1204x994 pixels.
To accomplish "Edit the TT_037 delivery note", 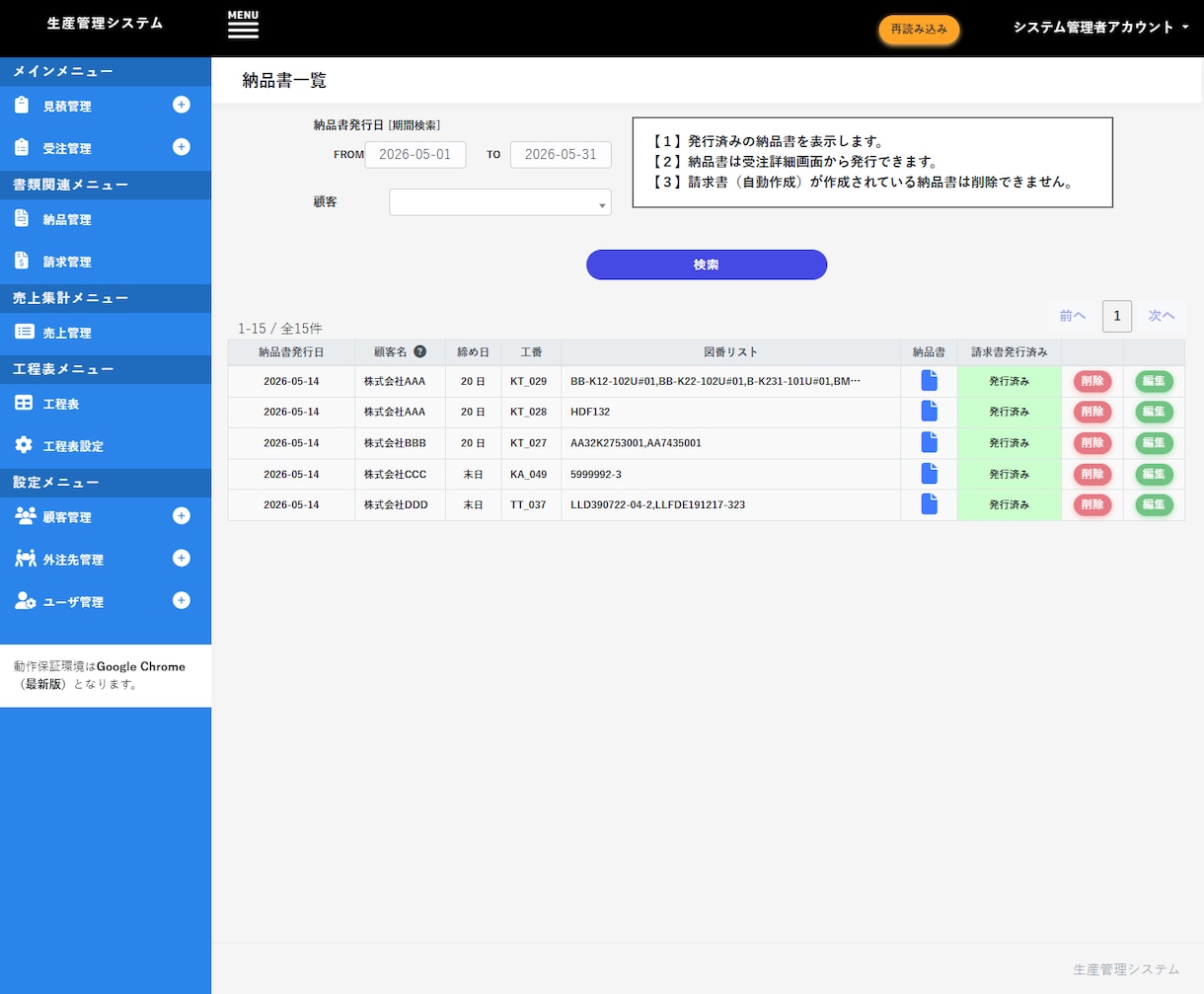I will tap(1154, 504).
